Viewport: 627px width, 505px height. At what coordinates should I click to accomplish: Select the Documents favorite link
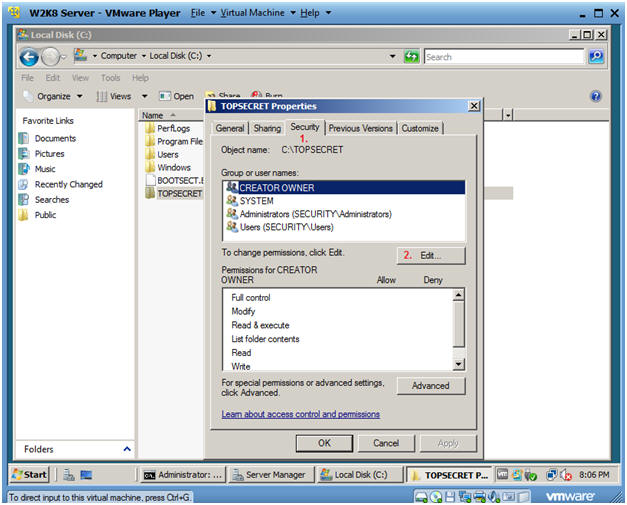point(55,138)
